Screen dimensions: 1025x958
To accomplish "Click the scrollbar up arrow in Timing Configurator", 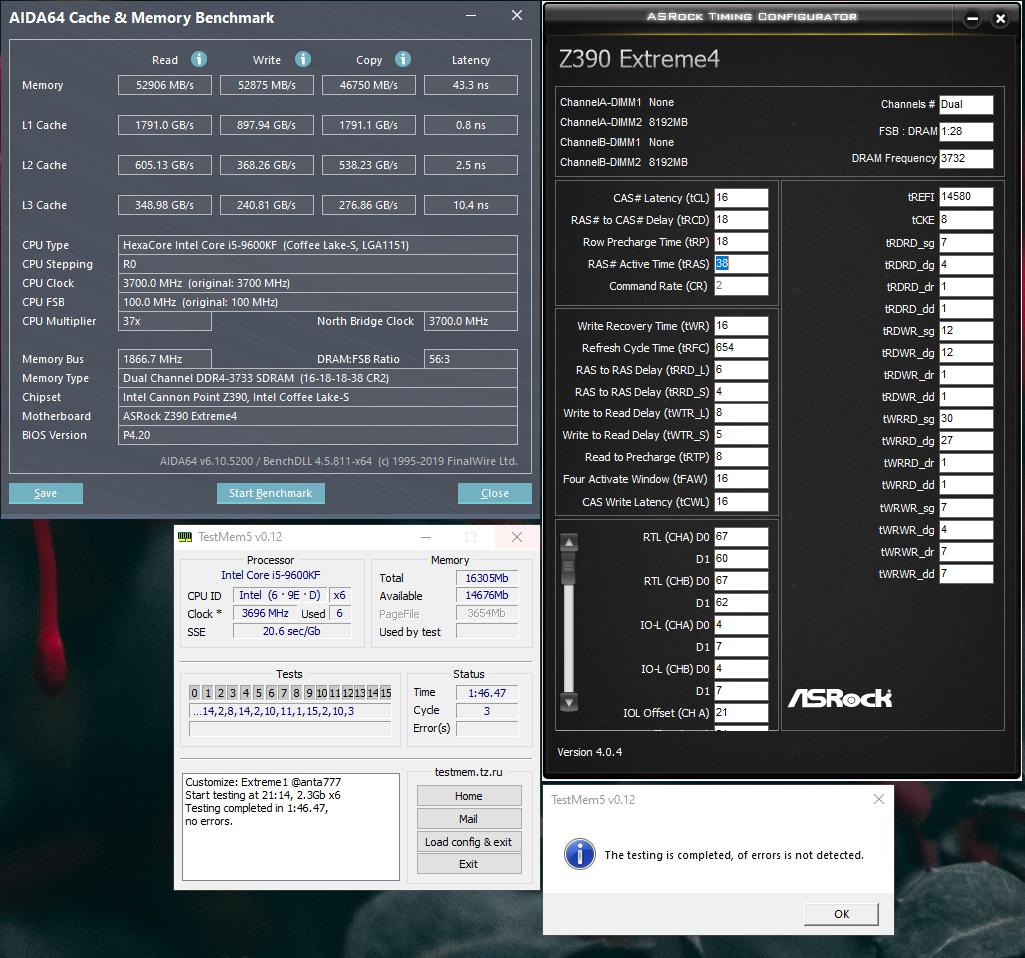I will [x=569, y=542].
